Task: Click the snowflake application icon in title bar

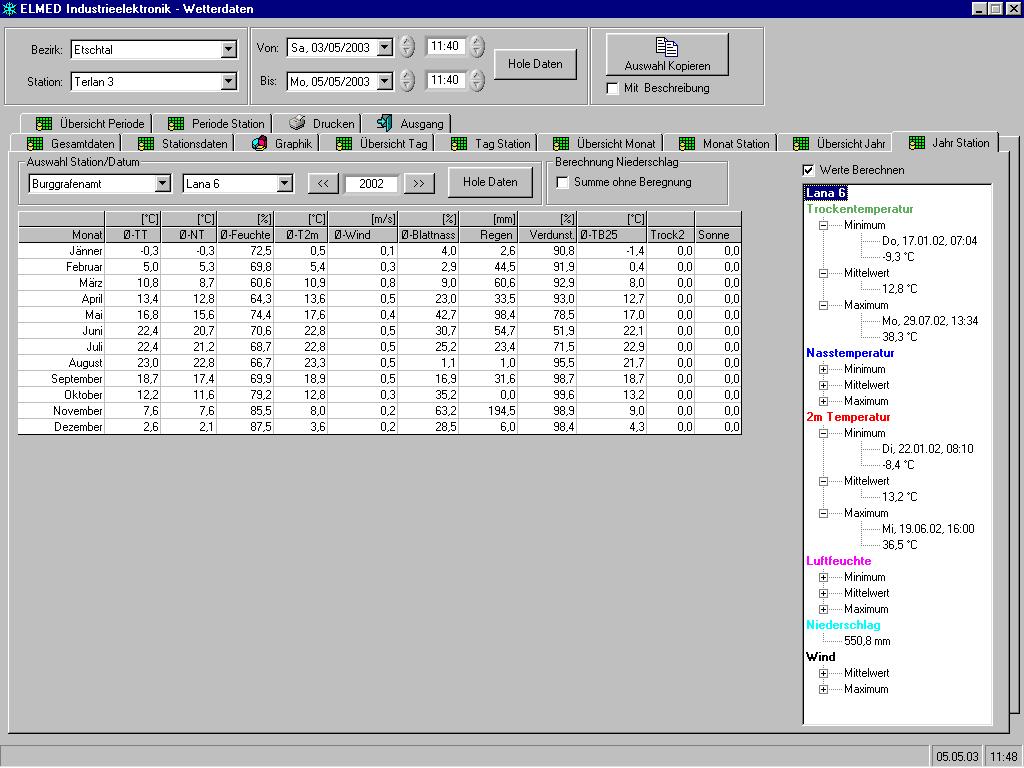Action: (9, 9)
